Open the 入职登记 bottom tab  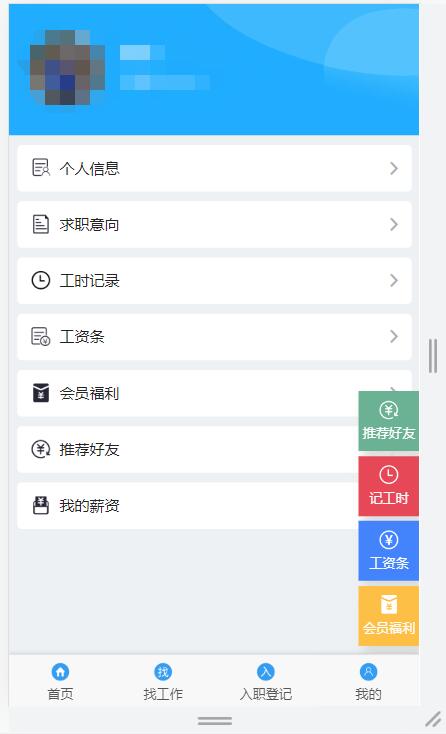coord(266,682)
